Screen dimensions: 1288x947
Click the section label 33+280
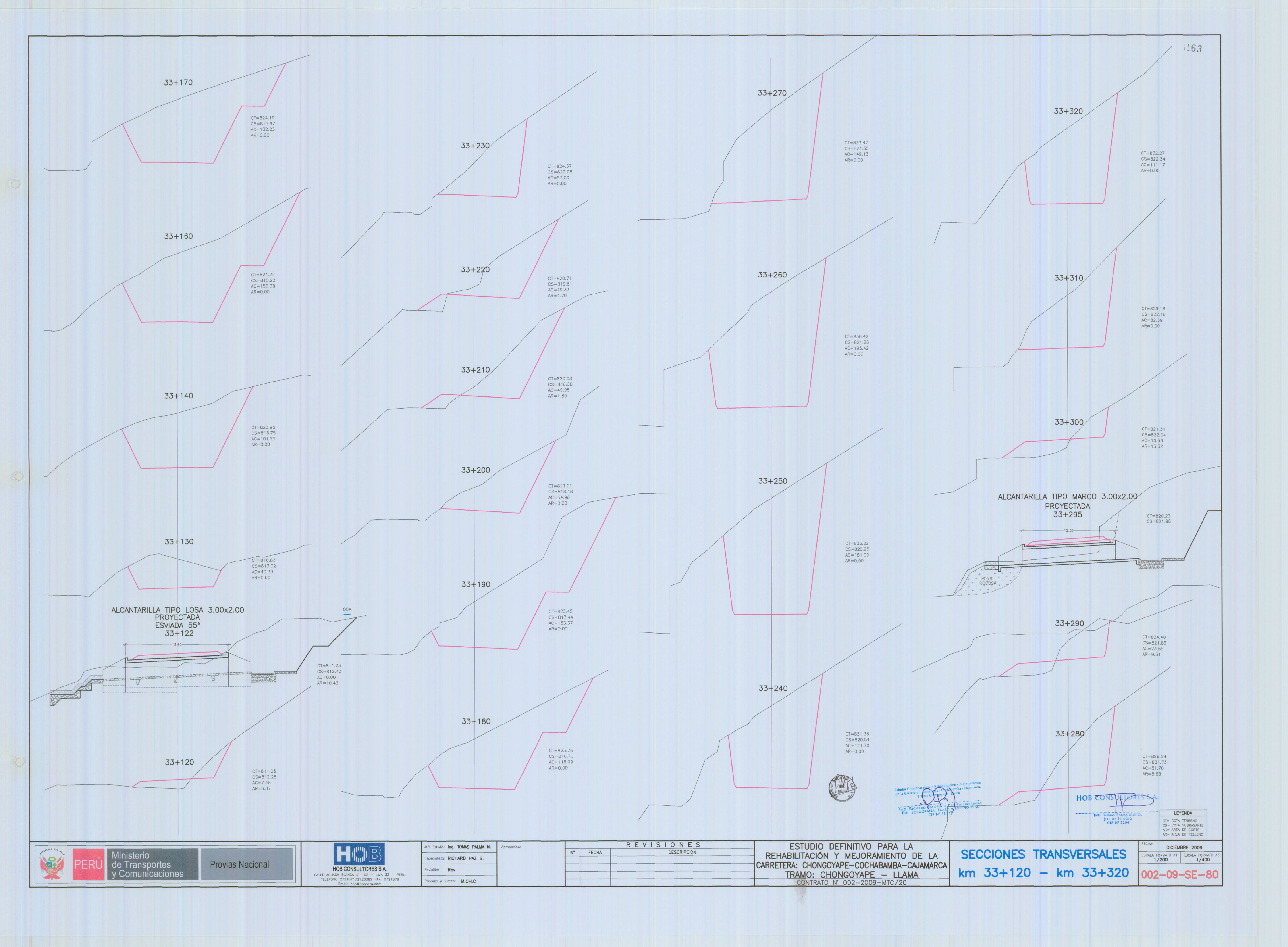coord(1070,734)
